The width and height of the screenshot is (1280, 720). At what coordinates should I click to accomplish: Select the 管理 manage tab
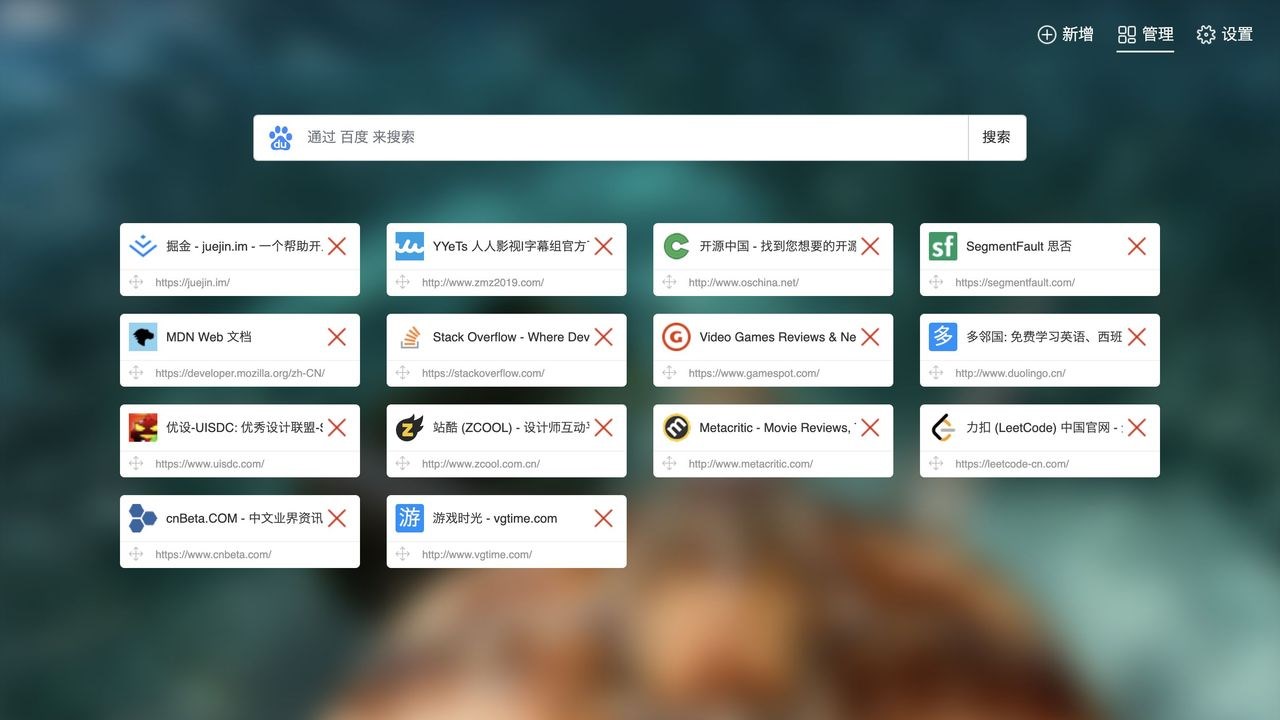1146,35
